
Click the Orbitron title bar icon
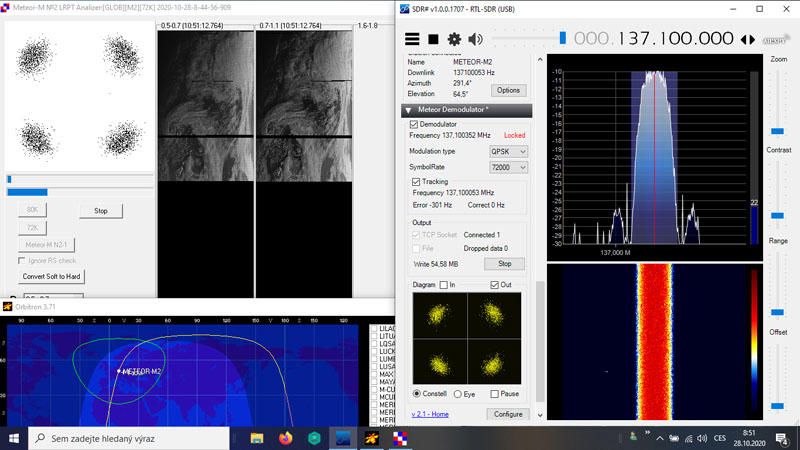[7, 307]
